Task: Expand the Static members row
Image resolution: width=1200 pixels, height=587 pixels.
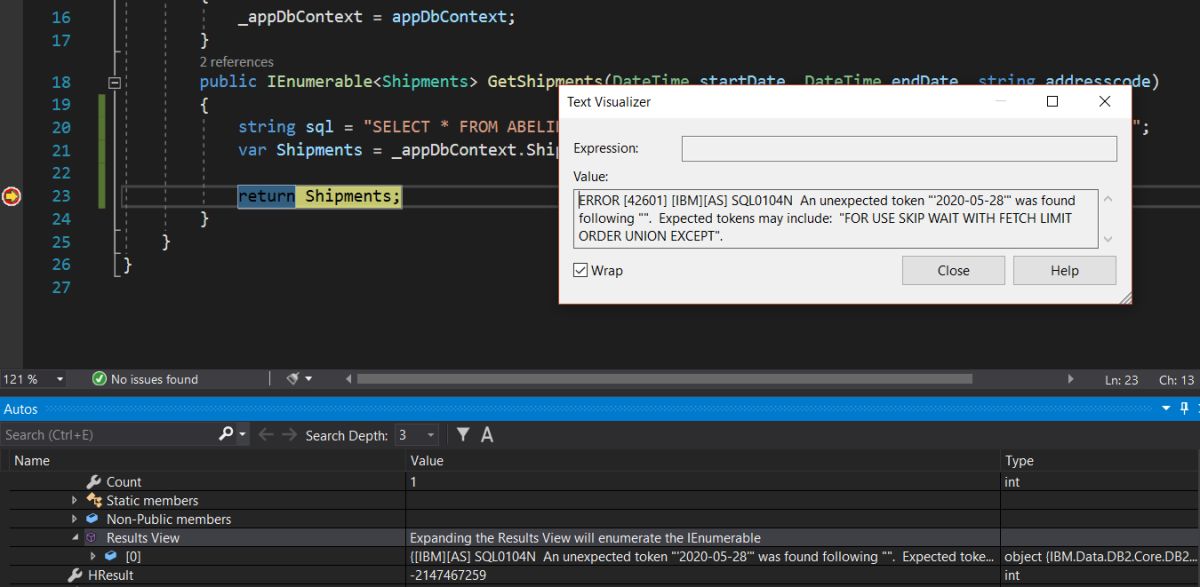Action: pos(75,500)
